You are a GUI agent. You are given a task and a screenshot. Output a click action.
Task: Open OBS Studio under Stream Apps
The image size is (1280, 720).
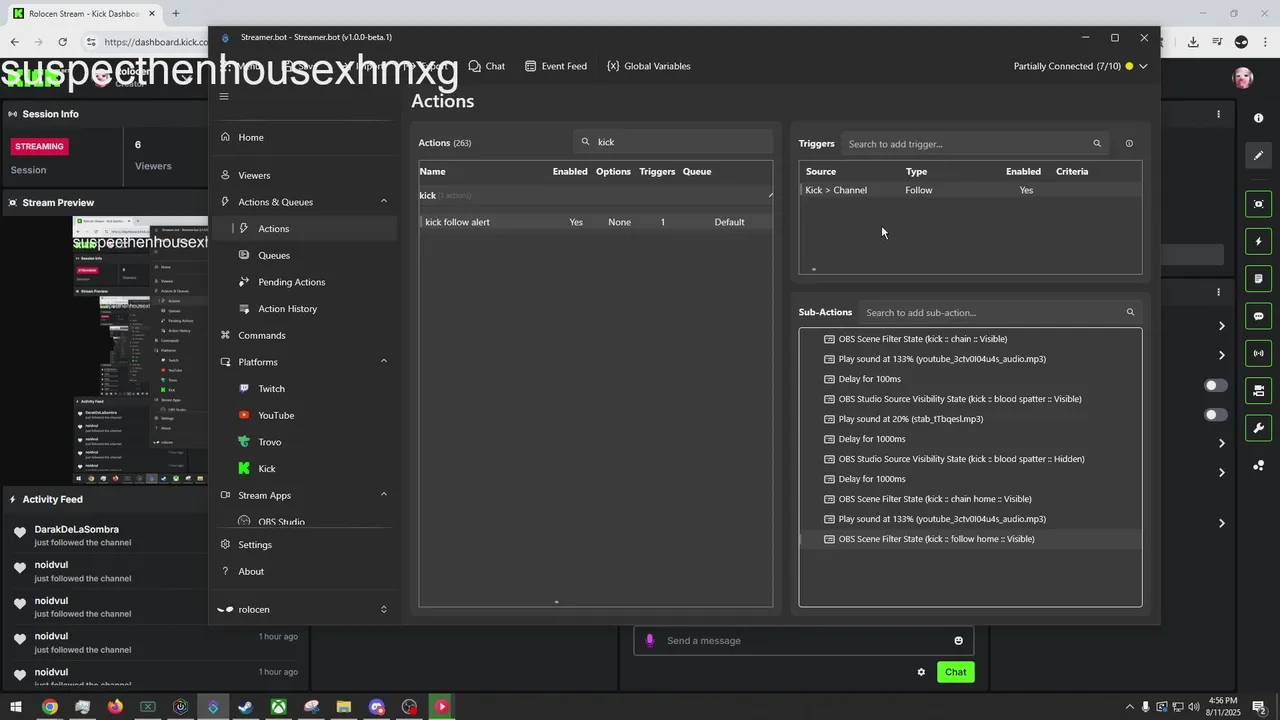(281, 521)
